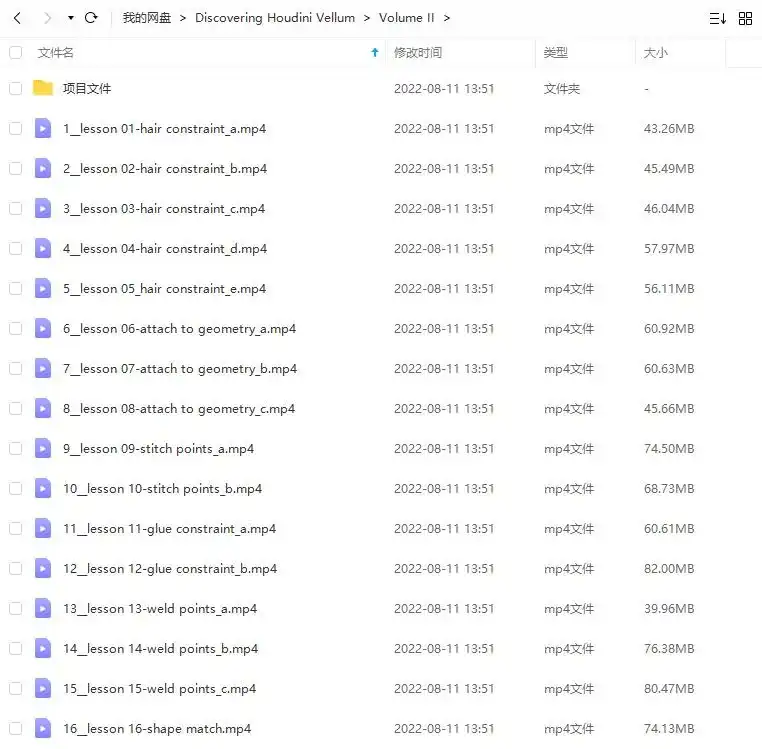Sort by 文件名 column header
This screenshot has height=749, width=762.
55,52
